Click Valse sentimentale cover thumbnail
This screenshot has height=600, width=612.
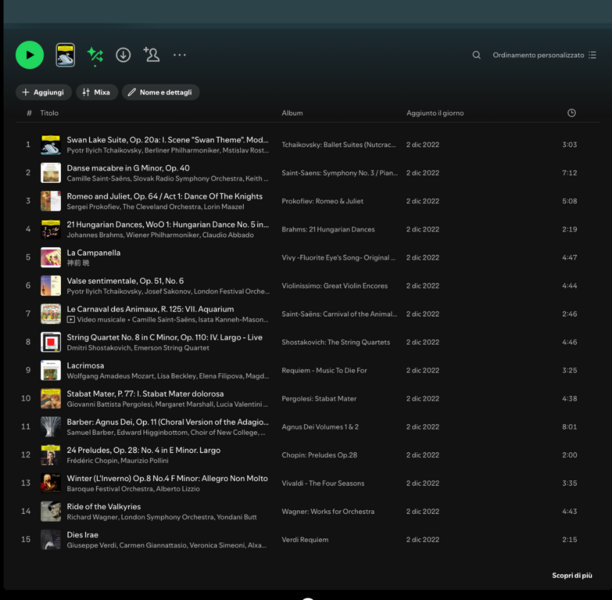click(51, 286)
